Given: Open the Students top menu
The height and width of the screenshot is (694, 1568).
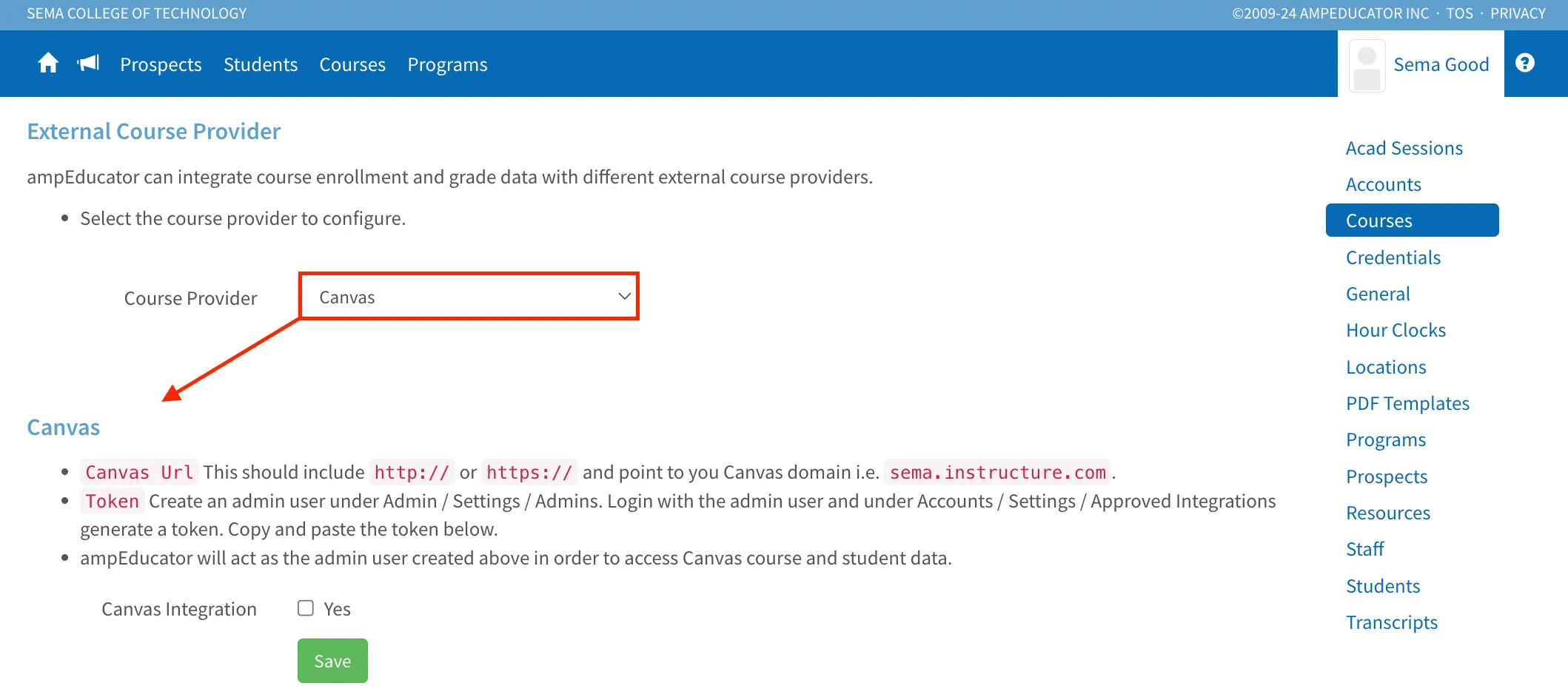Looking at the screenshot, I should pos(261,64).
